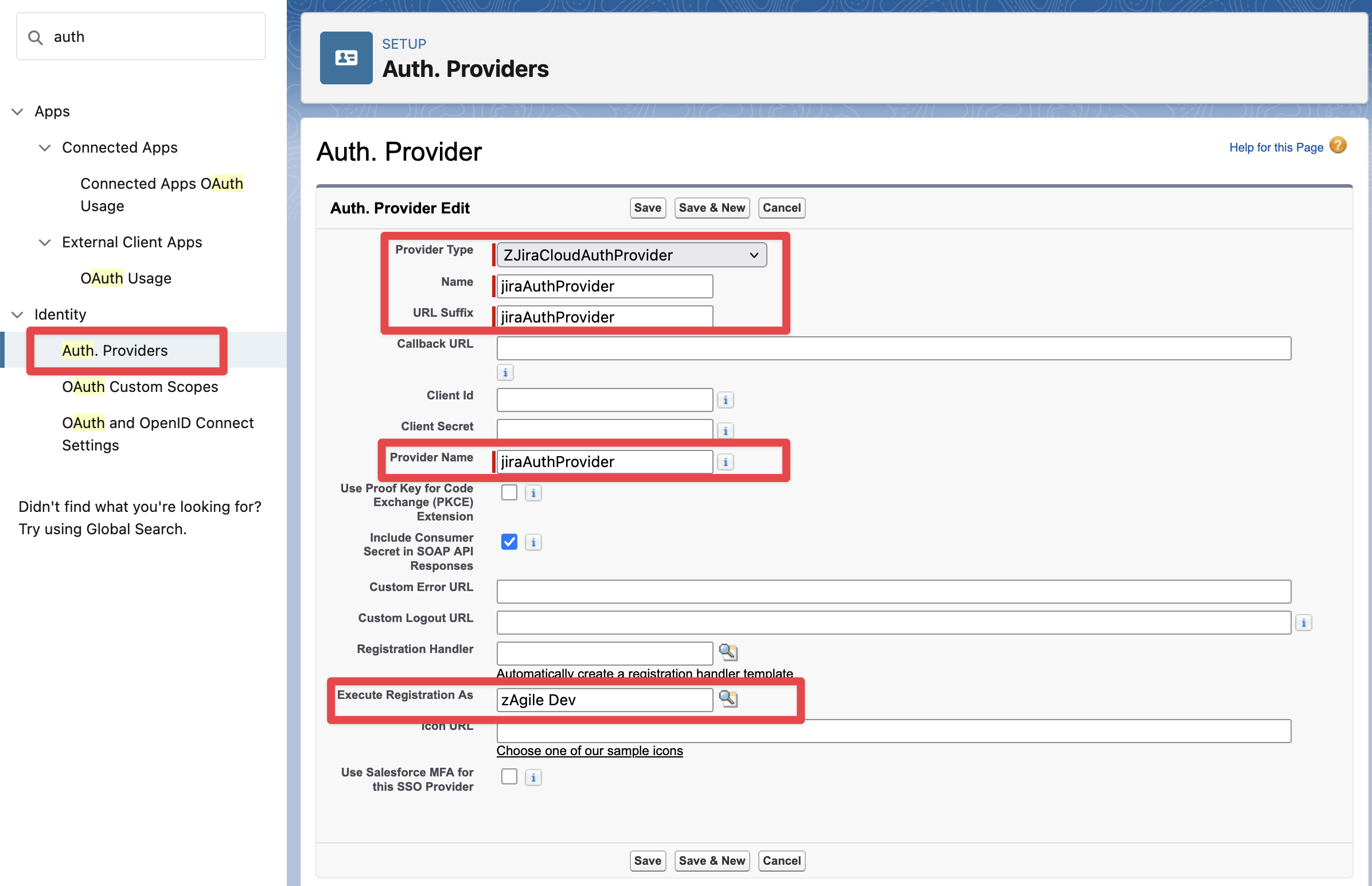Check Use Salesforce MFA for SSO Provider

click(x=509, y=777)
